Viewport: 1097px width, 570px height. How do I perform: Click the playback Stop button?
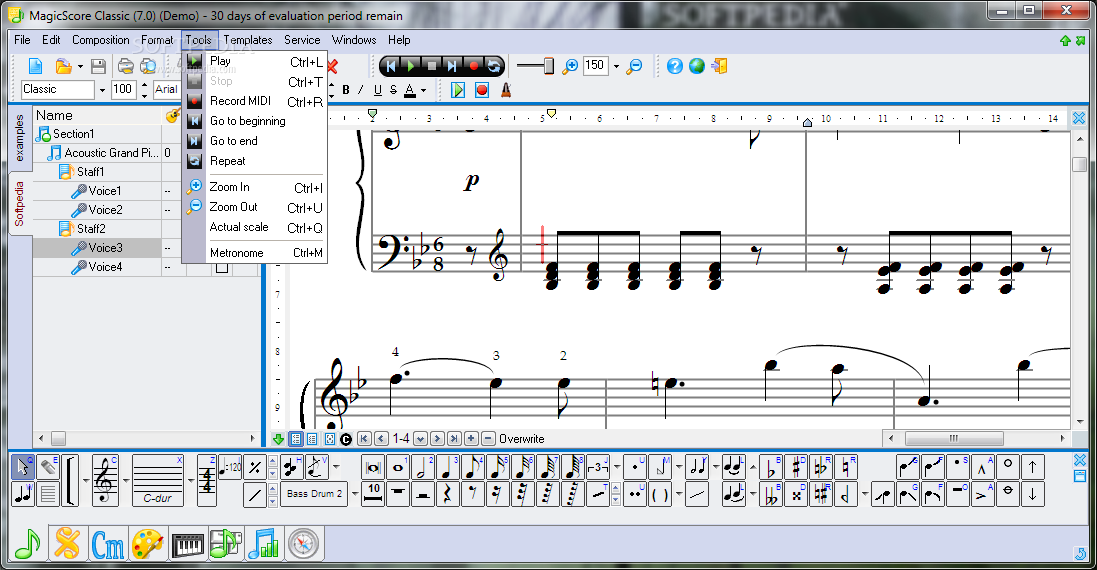(x=432, y=66)
